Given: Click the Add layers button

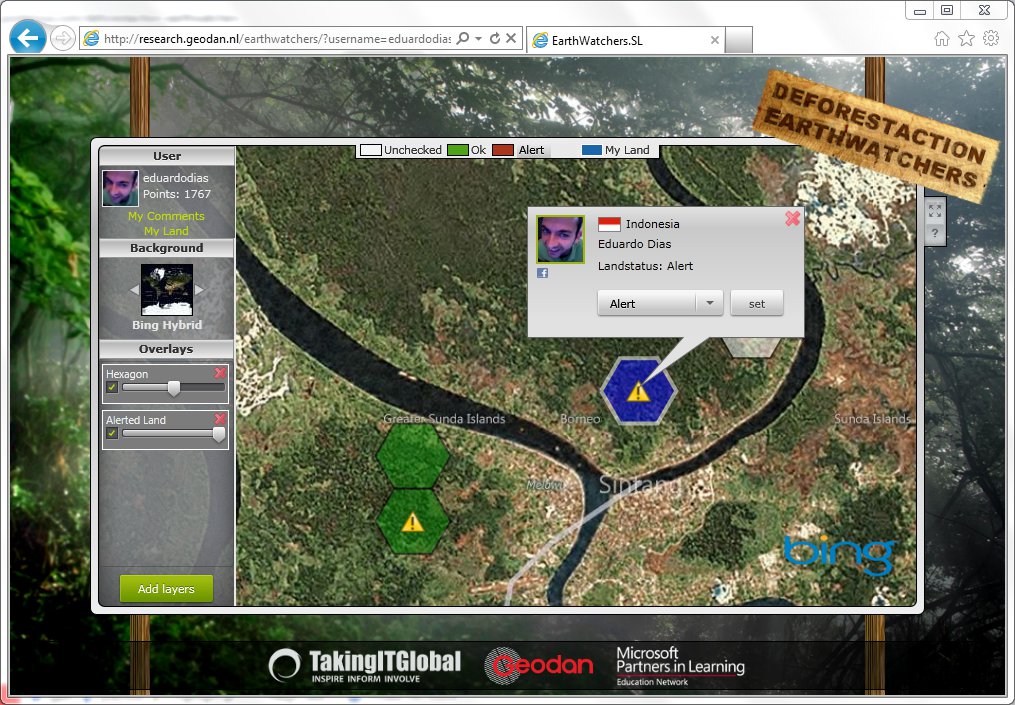Looking at the screenshot, I should click(166, 589).
